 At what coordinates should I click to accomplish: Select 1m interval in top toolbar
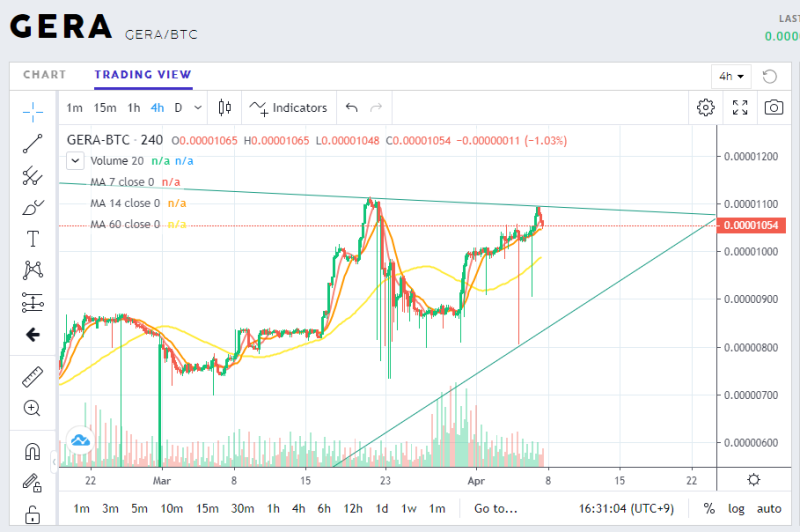pyautogui.click(x=74, y=108)
